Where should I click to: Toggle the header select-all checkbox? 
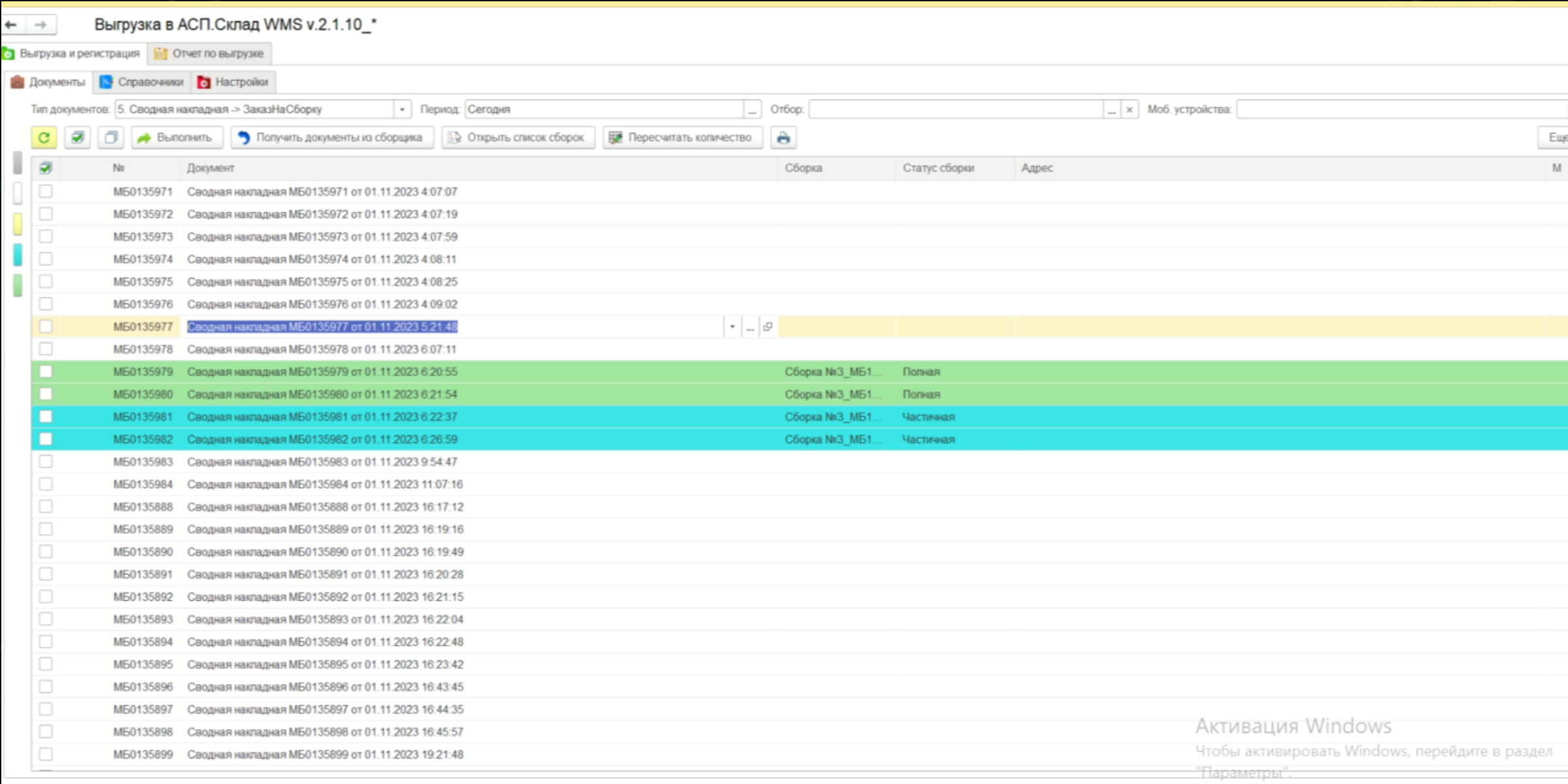click(45, 168)
